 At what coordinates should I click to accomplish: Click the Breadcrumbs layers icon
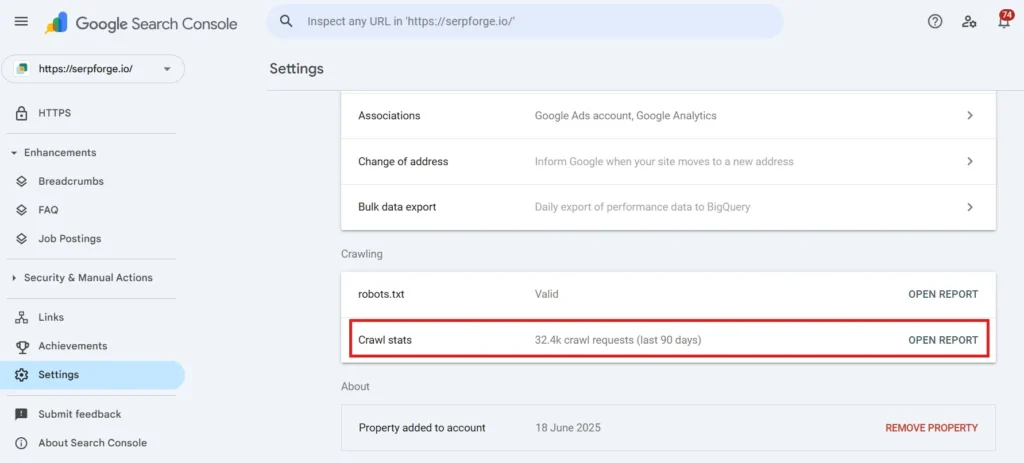pos(22,182)
